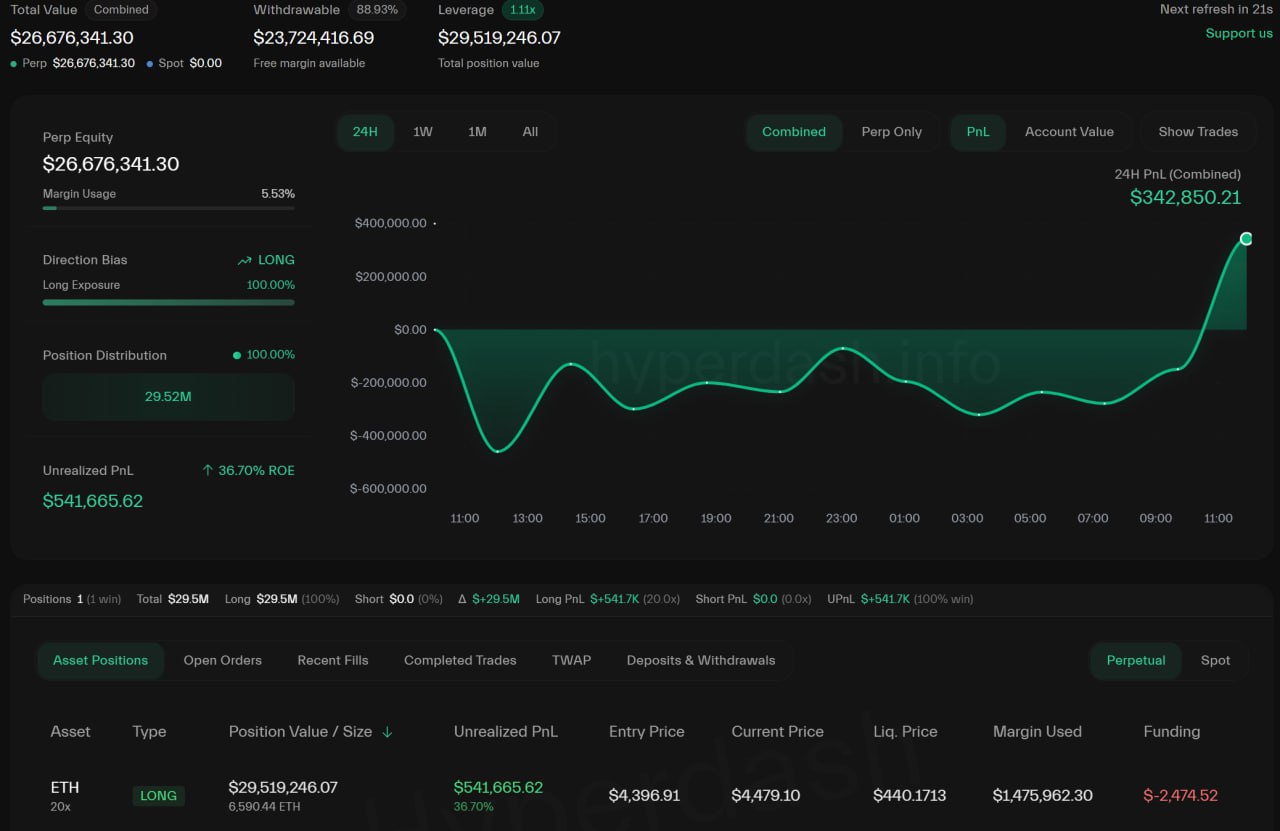Click the 29.52M position distribution block
Viewport: 1280px width, 831px height.
(168, 397)
